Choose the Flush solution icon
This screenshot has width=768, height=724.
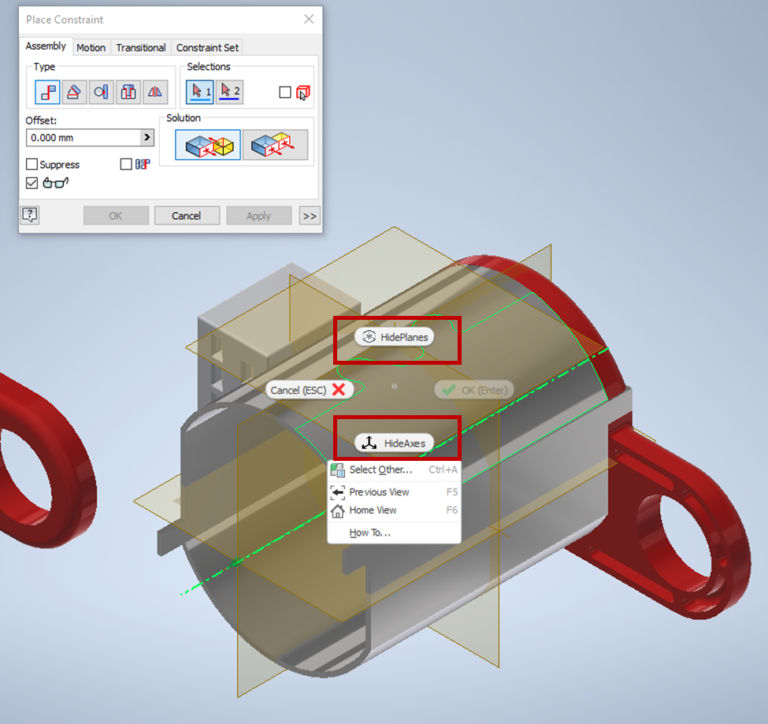coord(275,145)
